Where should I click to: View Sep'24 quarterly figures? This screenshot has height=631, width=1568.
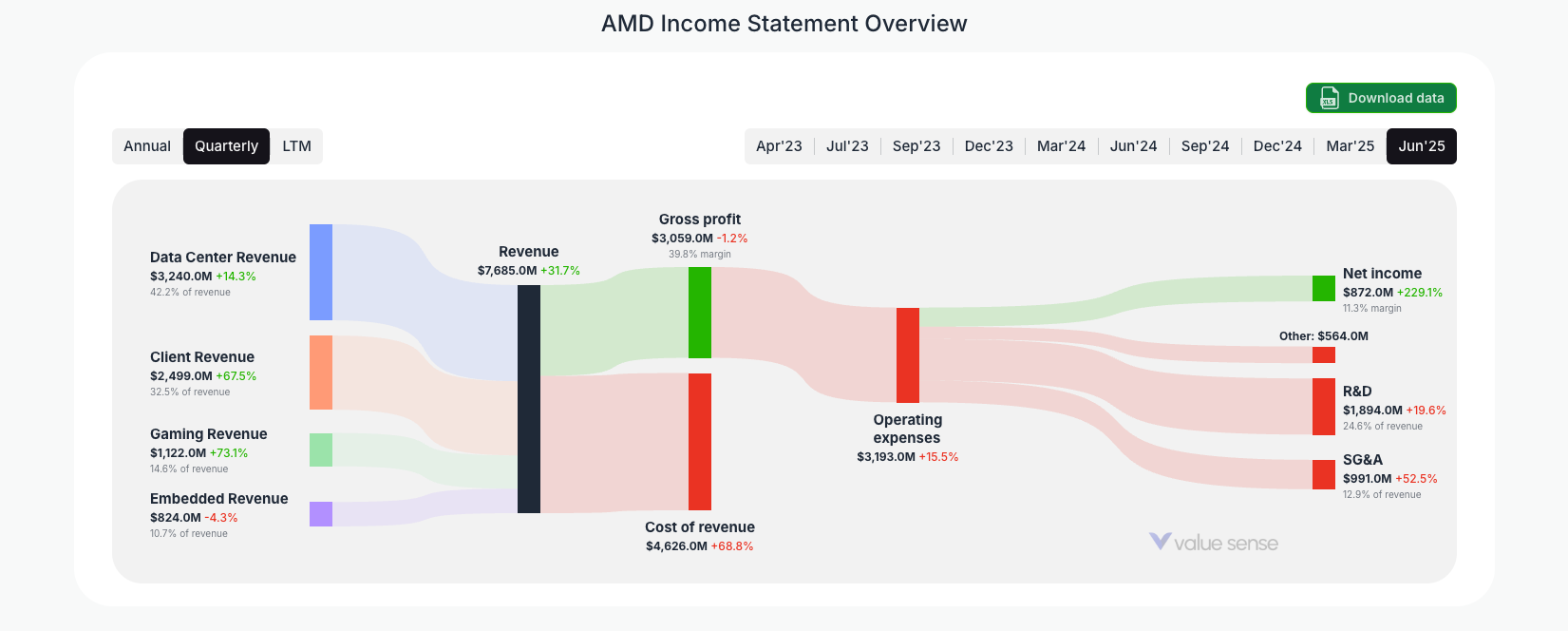point(1204,145)
